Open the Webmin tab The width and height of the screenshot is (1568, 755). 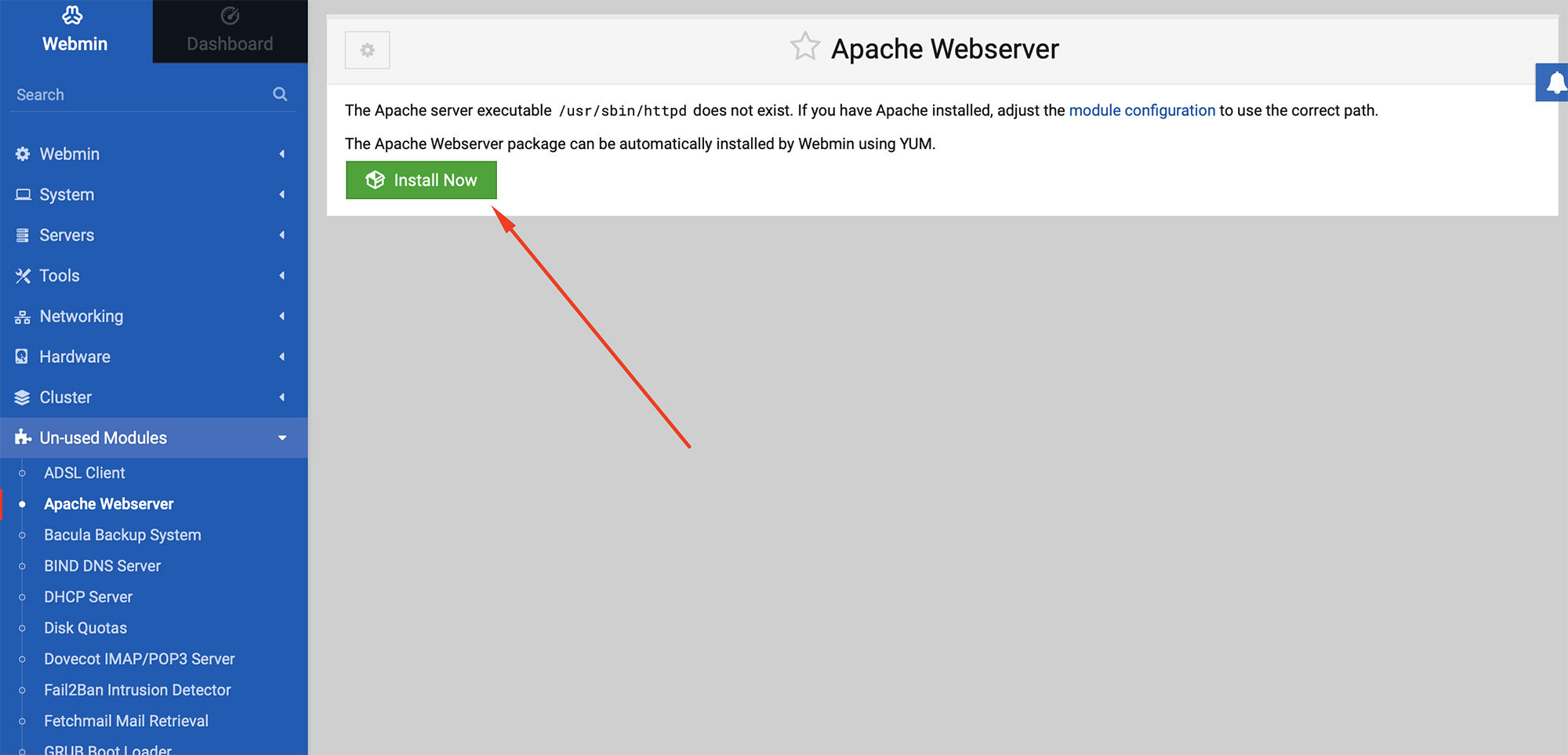pyautogui.click(x=75, y=31)
